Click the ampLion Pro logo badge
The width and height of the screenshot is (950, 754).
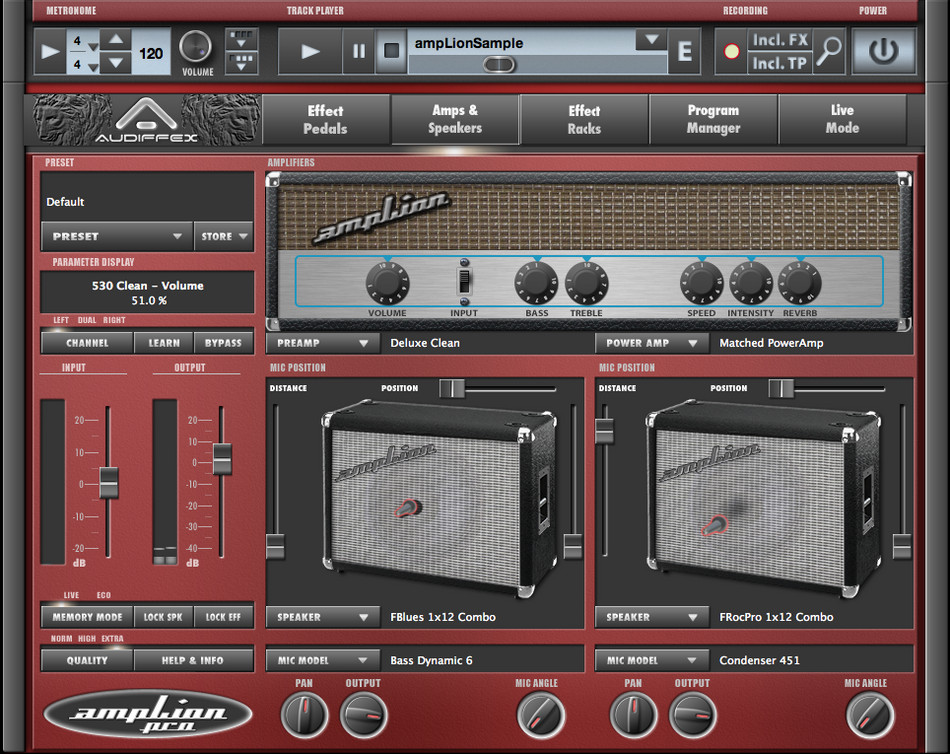coord(148,714)
